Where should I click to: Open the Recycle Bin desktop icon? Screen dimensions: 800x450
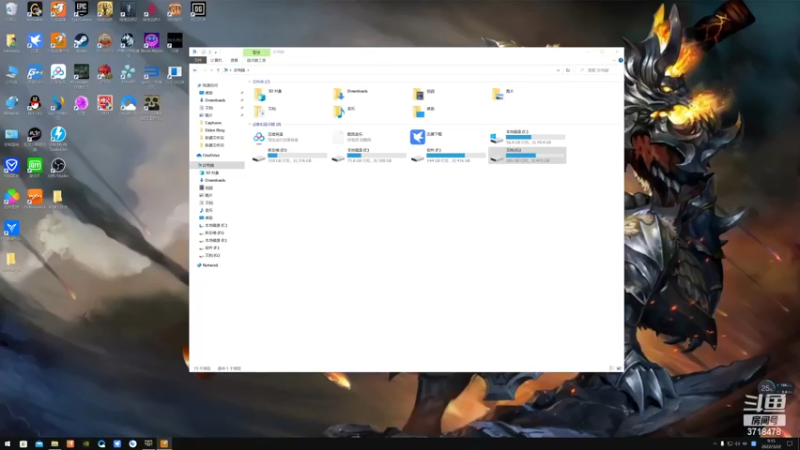[x=11, y=11]
